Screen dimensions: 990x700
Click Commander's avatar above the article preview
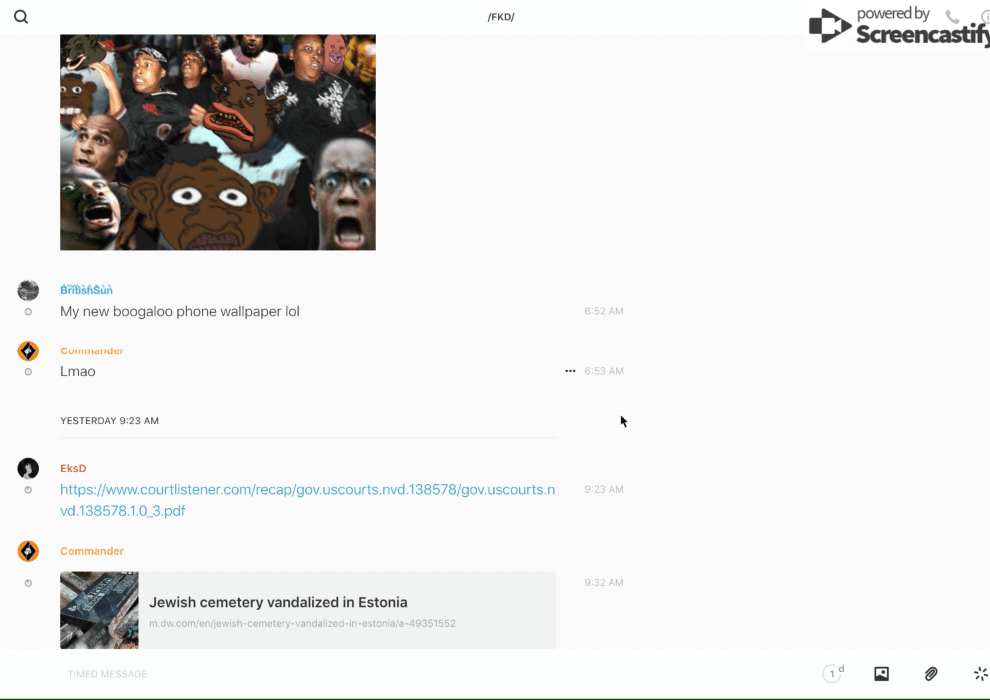pyautogui.click(x=28, y=551)
